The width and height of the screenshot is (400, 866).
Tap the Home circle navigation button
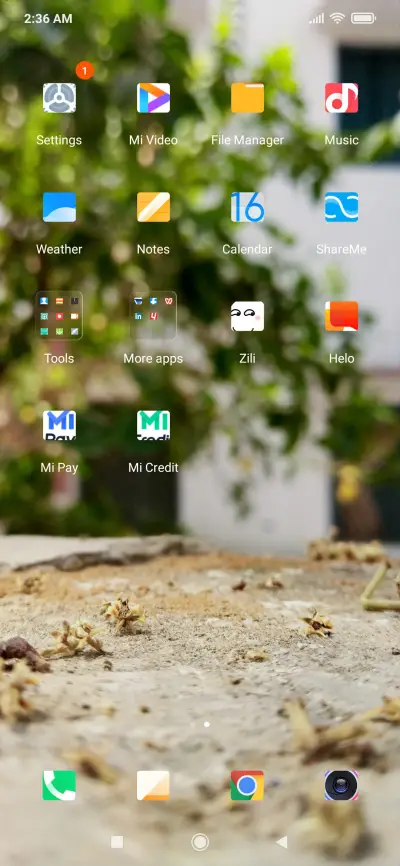pos(200,842)
